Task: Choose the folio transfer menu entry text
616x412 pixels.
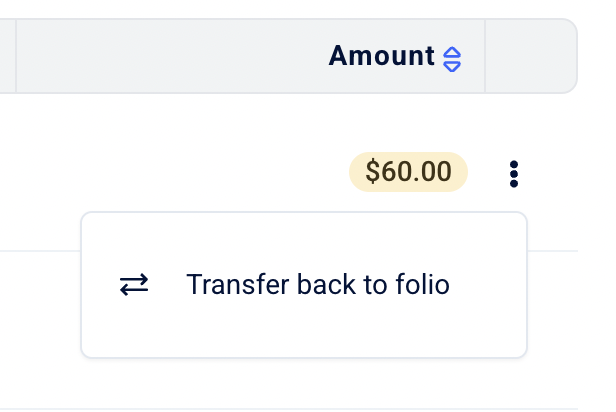Action: [317, 285]
